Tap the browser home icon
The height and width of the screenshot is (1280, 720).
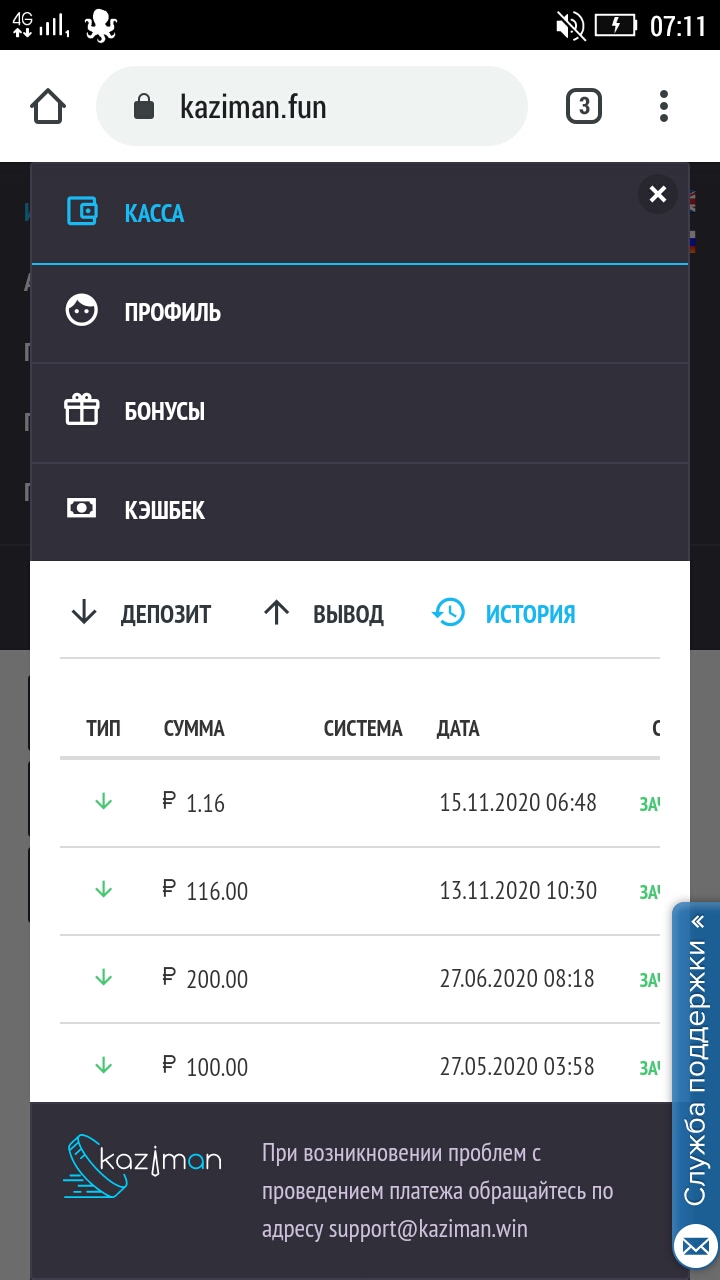pyautogui.click(x=48, y=106)
